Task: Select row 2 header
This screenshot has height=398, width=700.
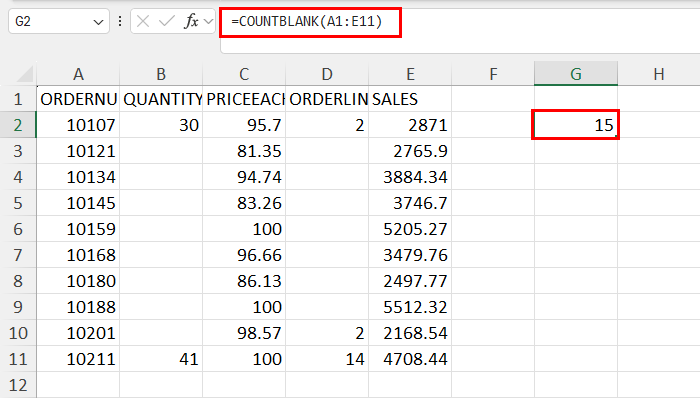Action: pos(18,125)
